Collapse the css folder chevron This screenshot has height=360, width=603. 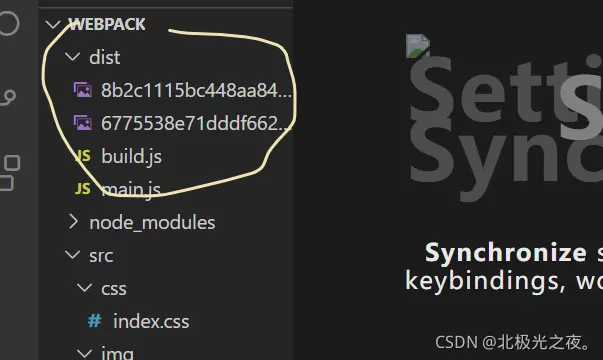tap(84, 288)
